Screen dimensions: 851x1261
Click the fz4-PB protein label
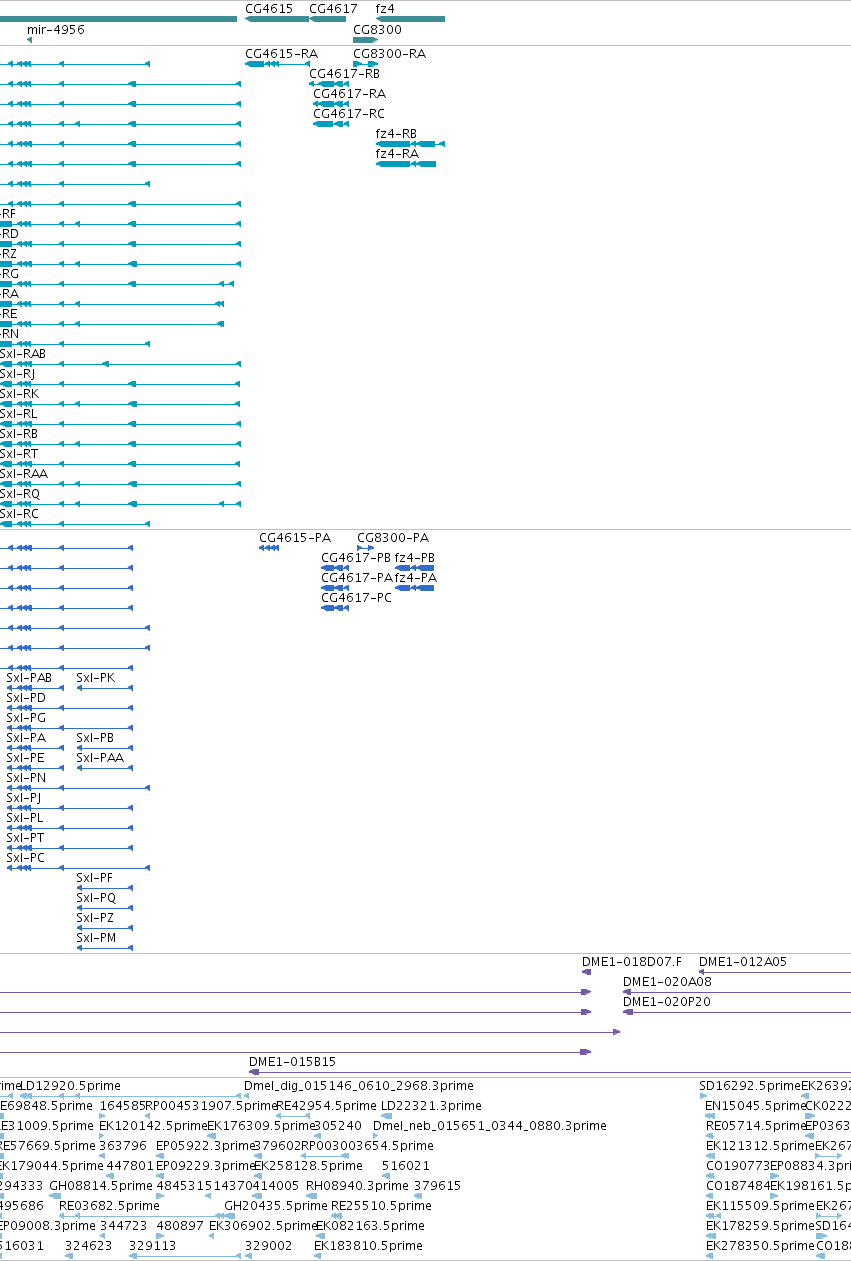(x=415, y=557)
